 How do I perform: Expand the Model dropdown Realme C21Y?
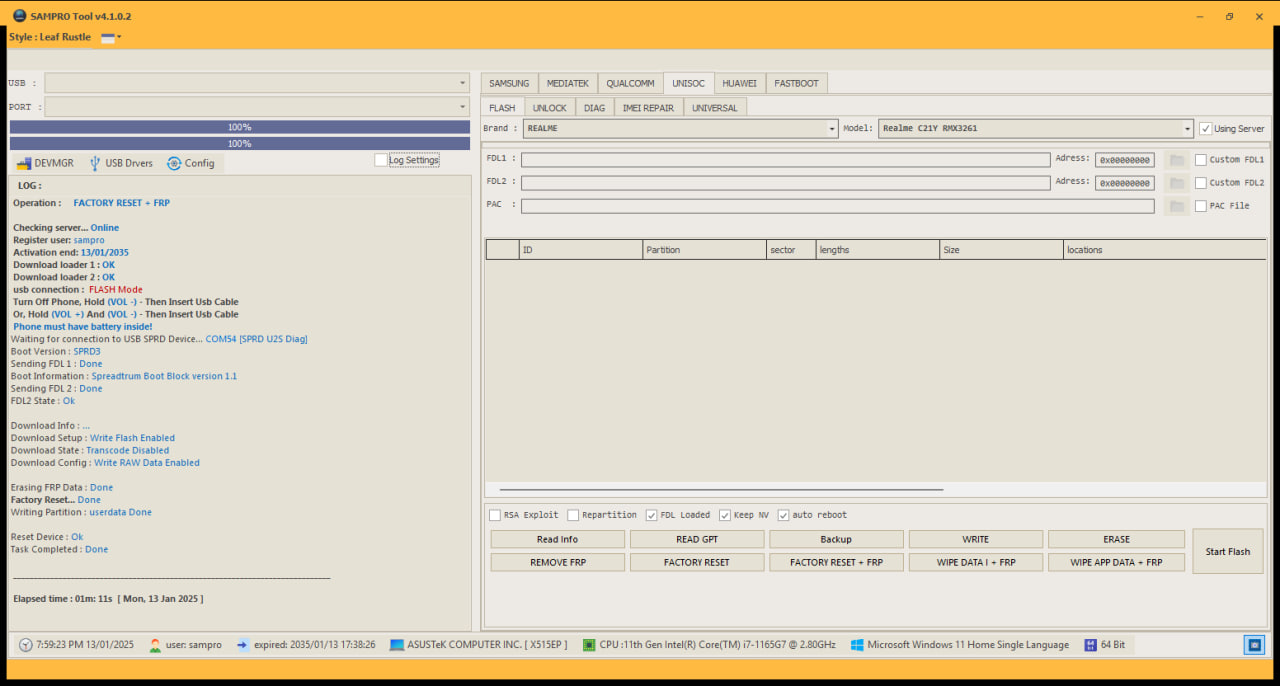tap(1036, 128)
